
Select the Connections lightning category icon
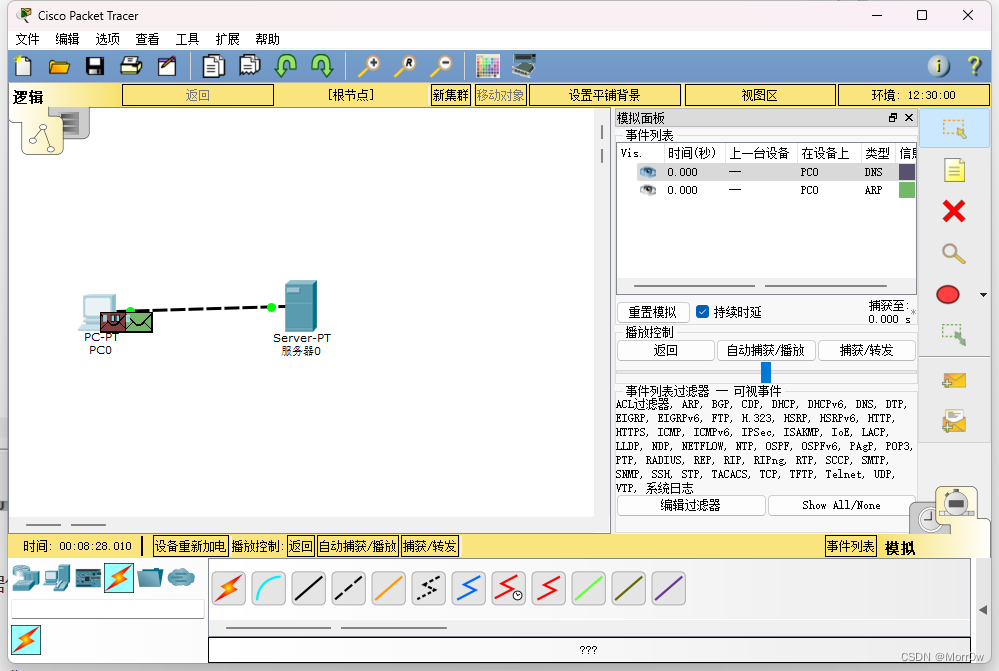(x=119, y=578)
